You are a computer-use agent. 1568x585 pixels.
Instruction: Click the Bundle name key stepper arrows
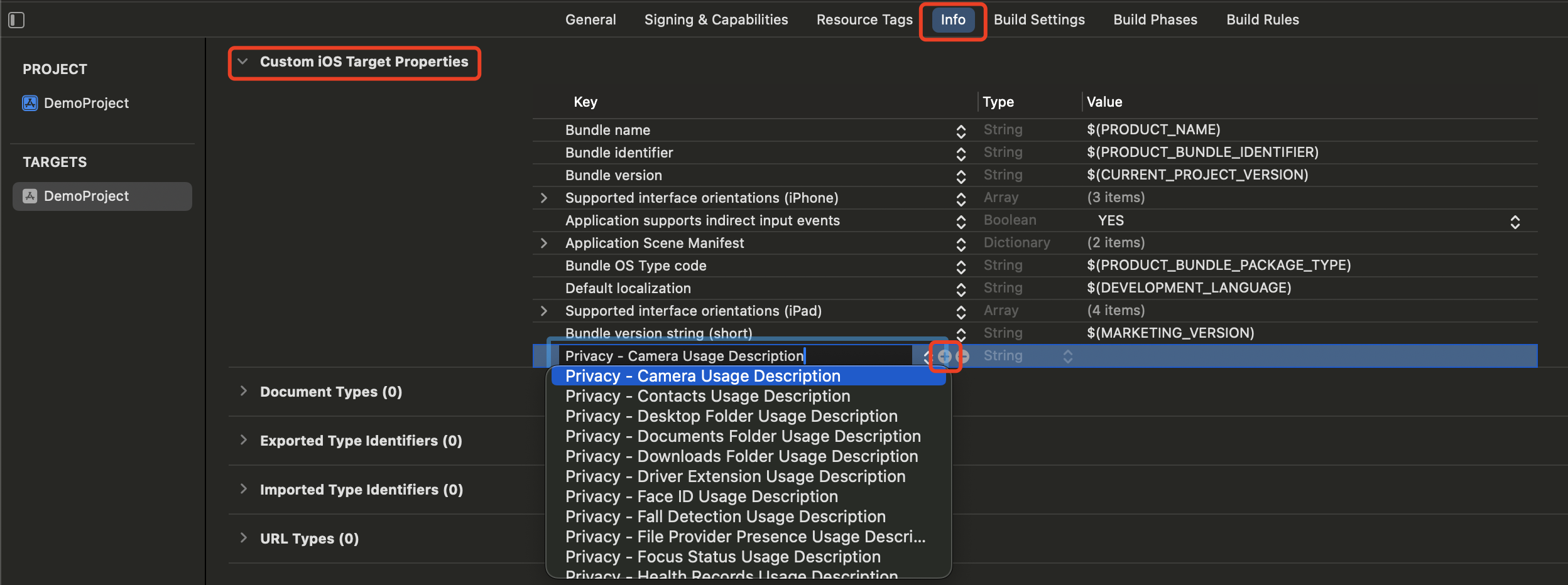(961, 131)
